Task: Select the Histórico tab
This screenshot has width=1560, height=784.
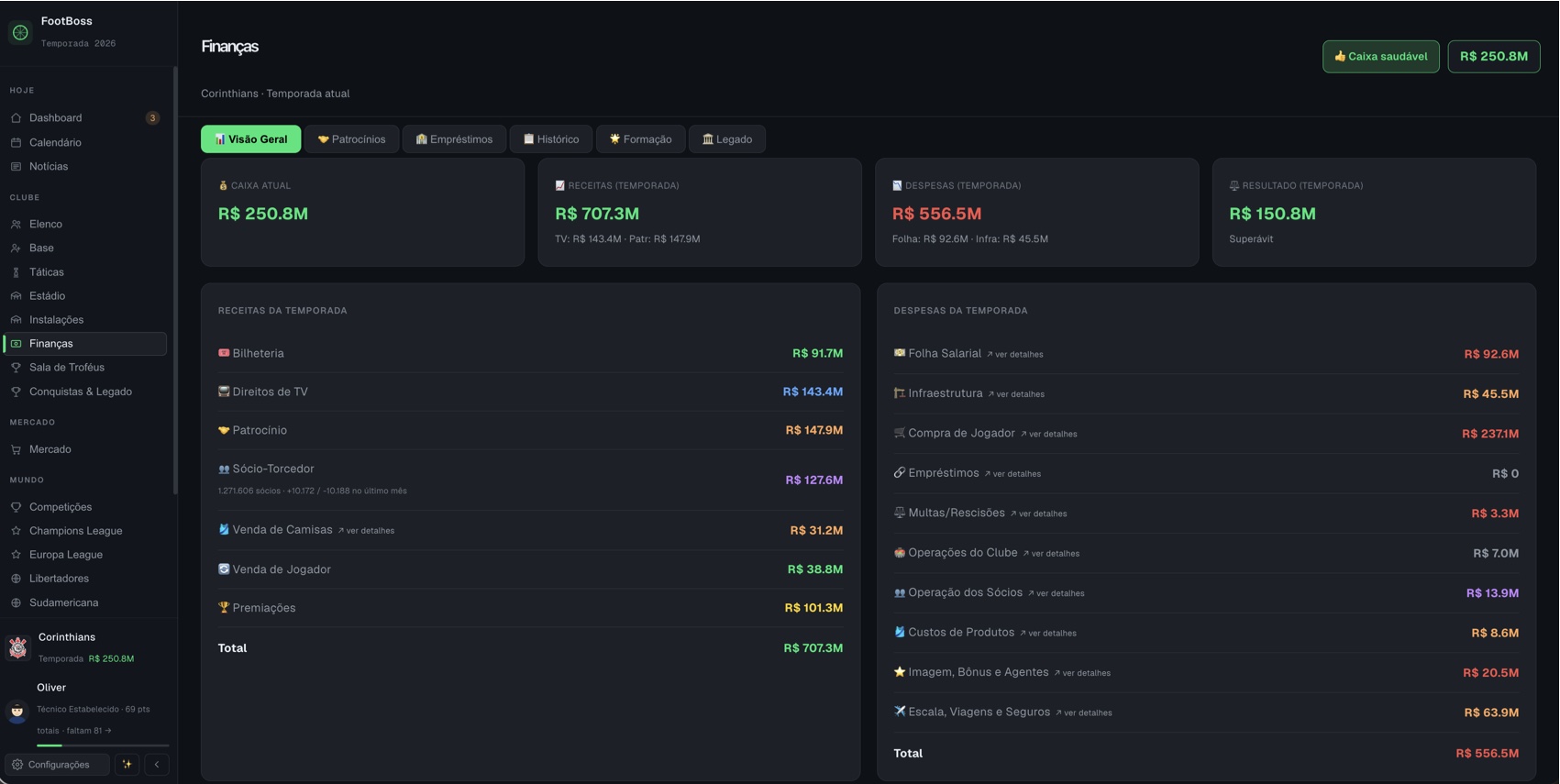Action: click(x=551, y=139)
